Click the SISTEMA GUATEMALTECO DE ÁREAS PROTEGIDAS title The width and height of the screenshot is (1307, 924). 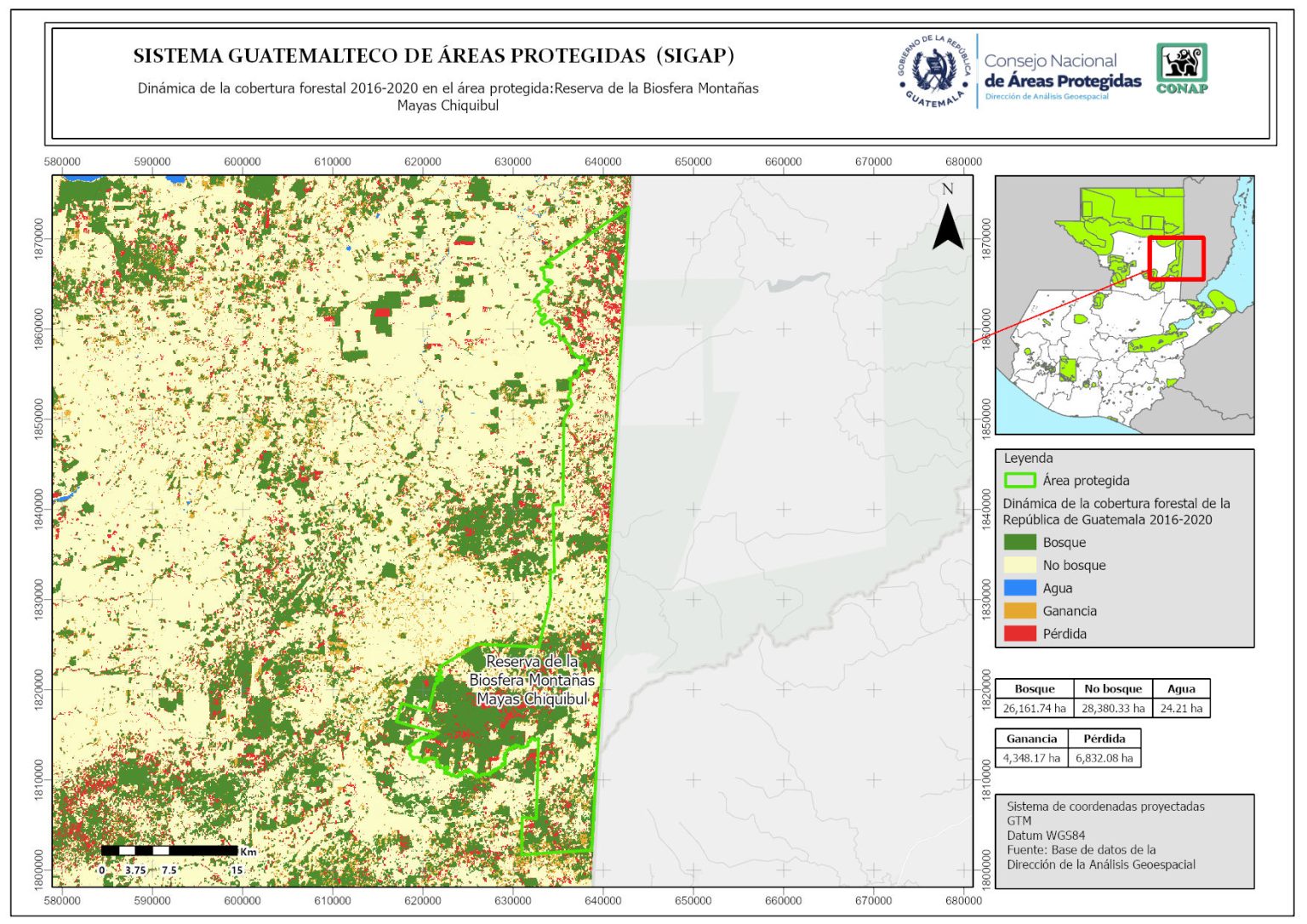click(433, 56)
